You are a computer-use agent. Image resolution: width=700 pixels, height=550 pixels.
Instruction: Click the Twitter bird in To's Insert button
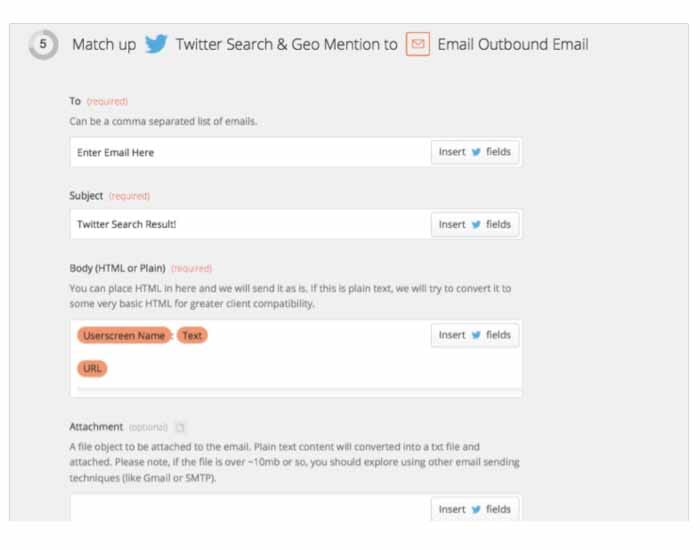click(x=476, y=152)
